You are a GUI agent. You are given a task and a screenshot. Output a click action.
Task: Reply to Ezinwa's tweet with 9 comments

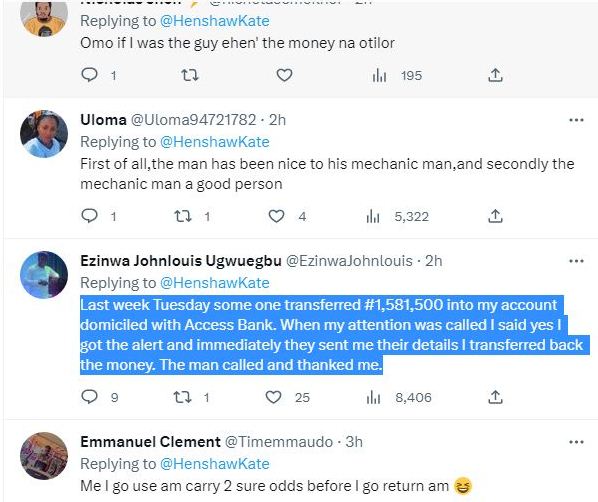[x=89, y=397]
